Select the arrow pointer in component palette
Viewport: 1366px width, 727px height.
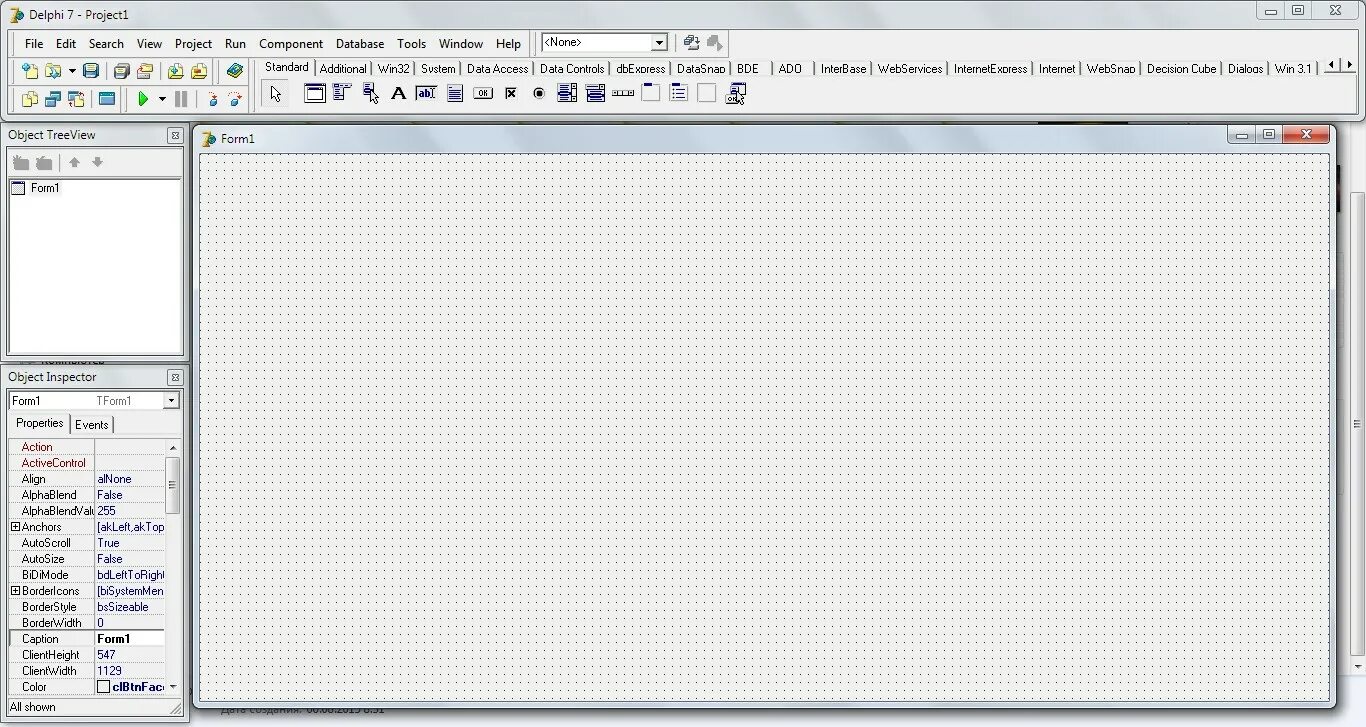tap(276, 94)
